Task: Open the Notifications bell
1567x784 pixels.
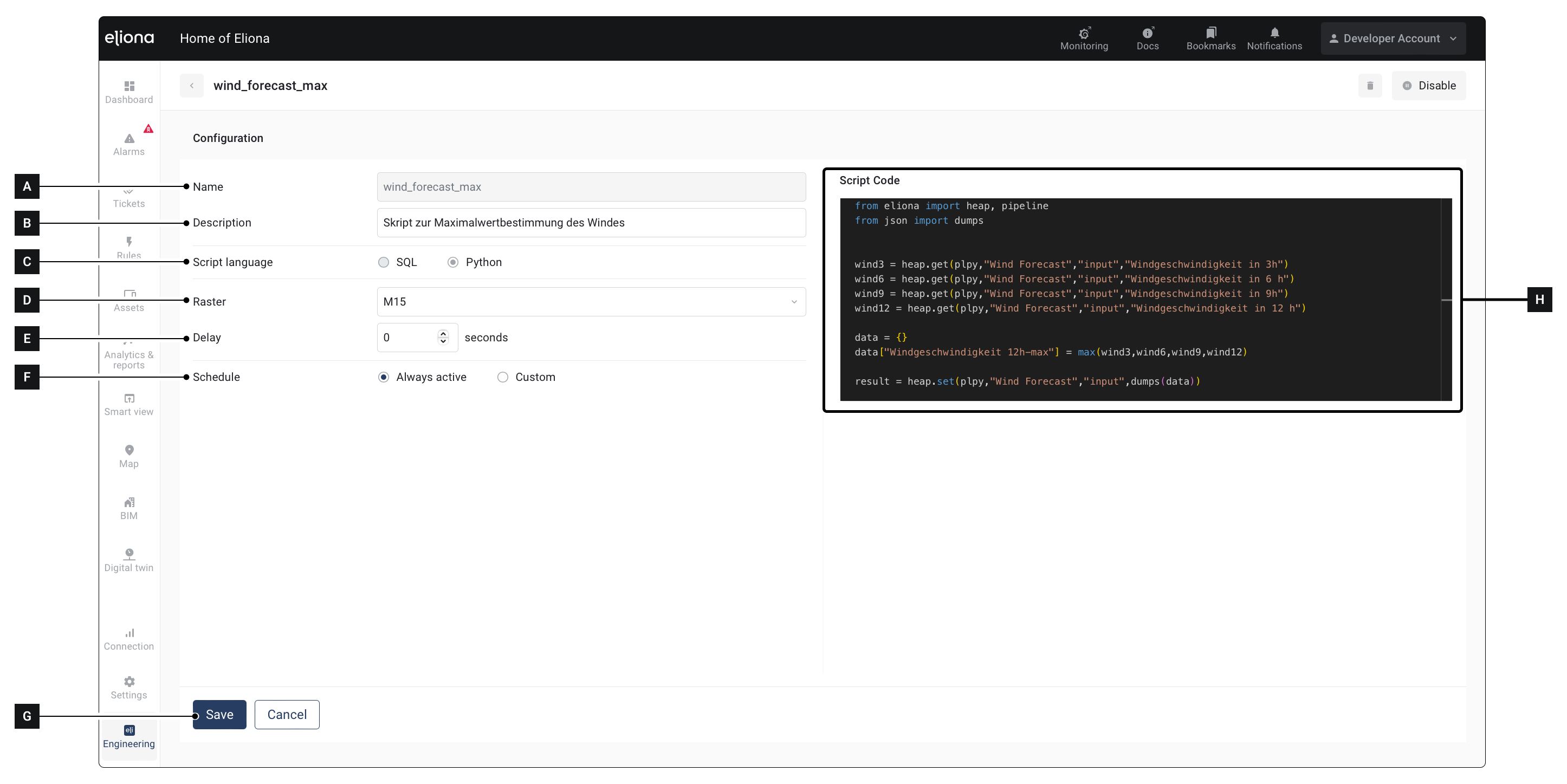Action: [x=1274, y=38]
